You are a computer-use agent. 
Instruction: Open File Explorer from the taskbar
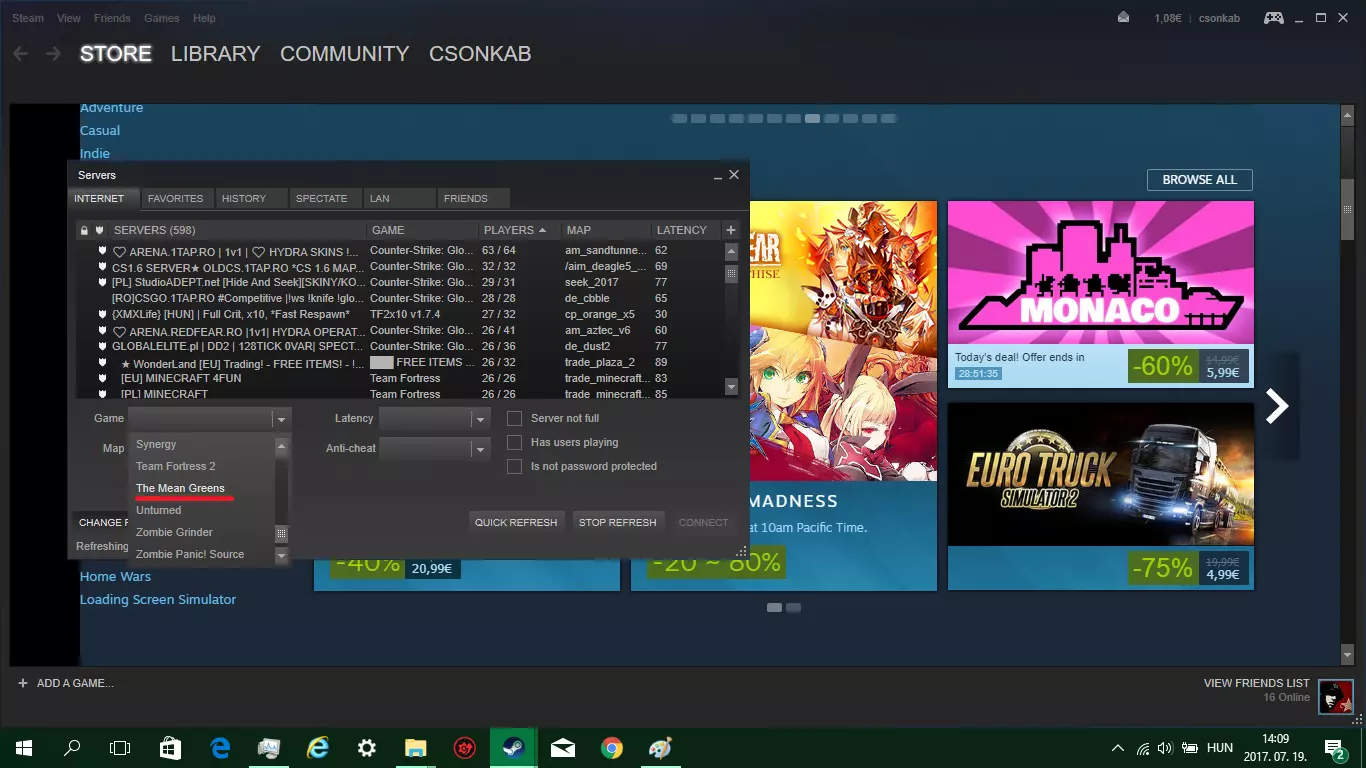click(416, 748)
